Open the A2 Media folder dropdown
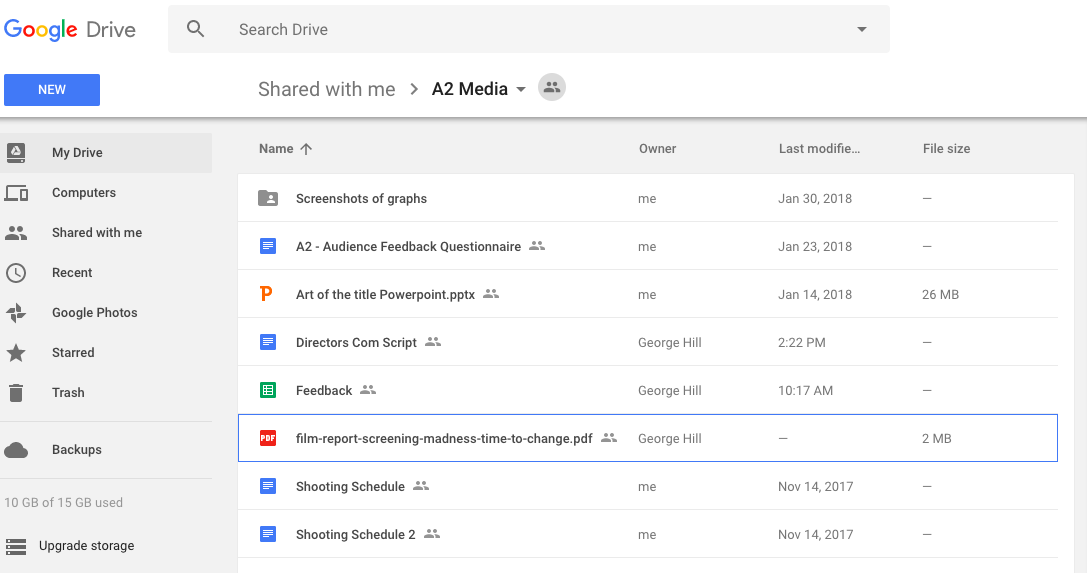Image resolution: width=1087 pixels, height=573 pixels. pyautogui.click(x=520, y=90)
